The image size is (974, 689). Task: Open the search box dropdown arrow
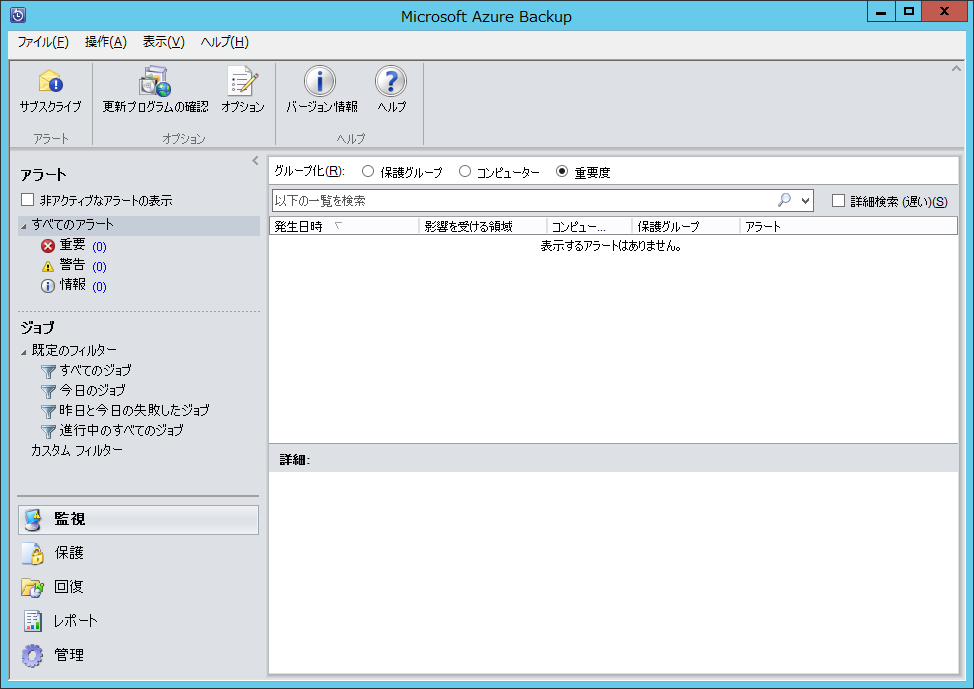805,201
